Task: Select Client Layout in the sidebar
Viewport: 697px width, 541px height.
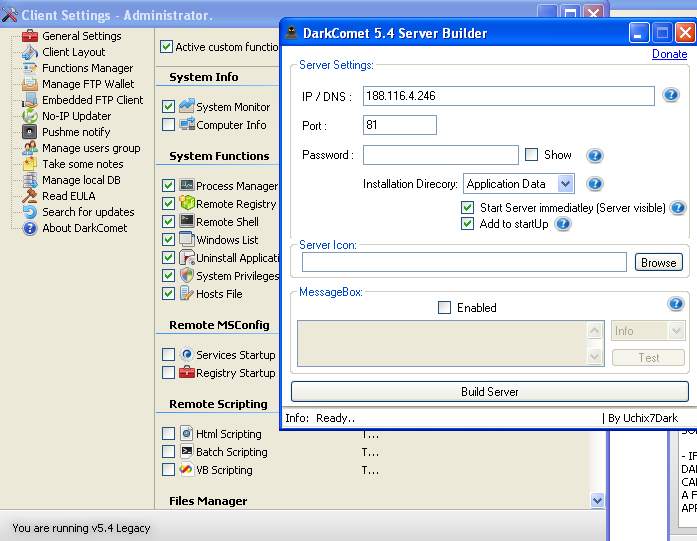Action: pyautogui.click(x=73, y=52)
